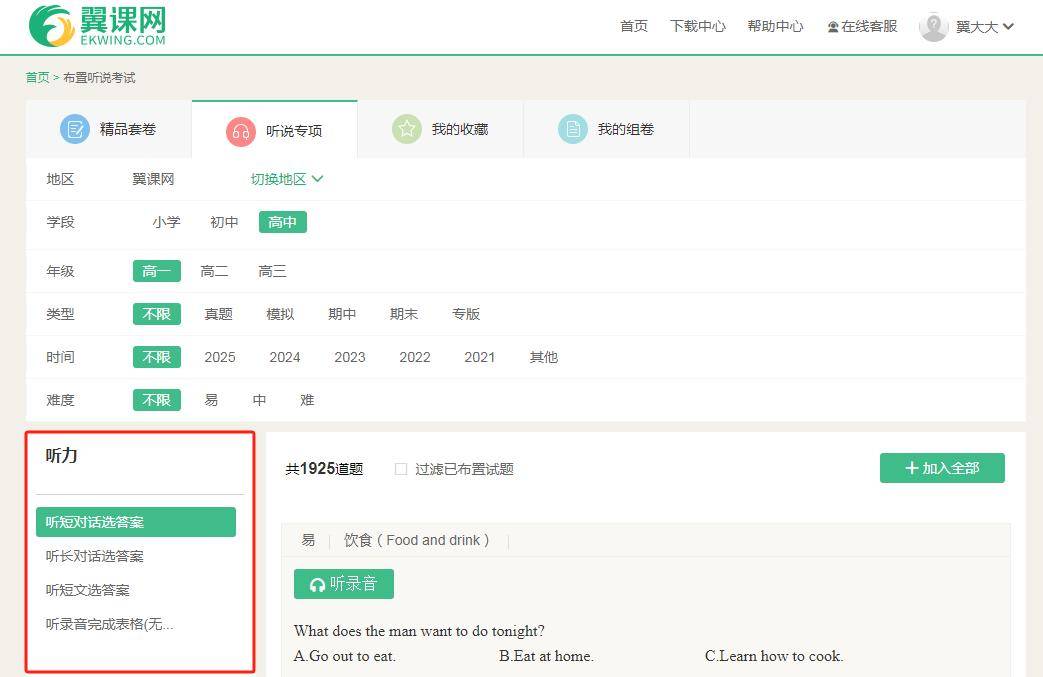Click the 在线客服 support icon
The image size is (1043, 677).
(x=833, y=27)
